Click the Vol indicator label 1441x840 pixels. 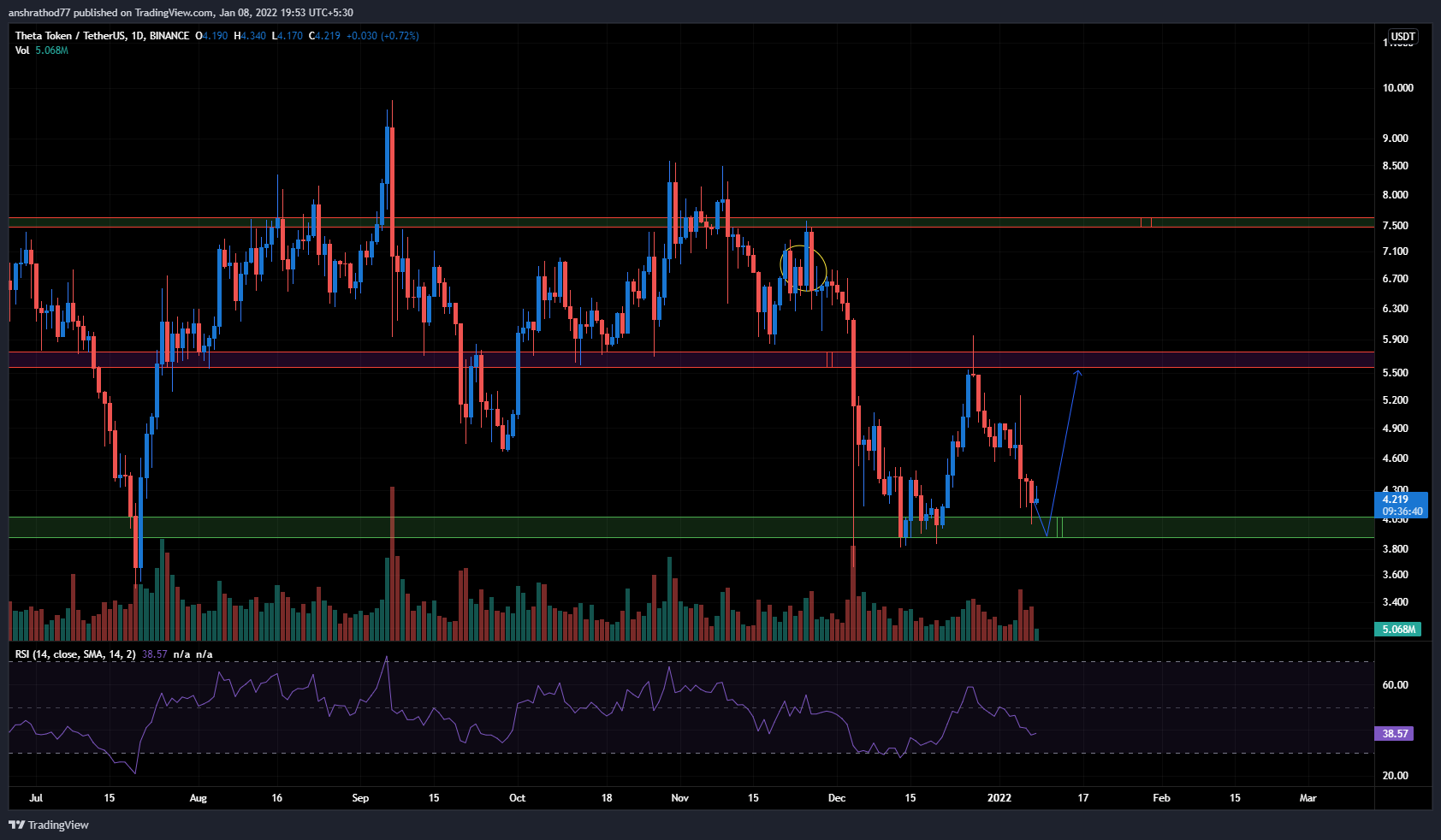coord(22,50)
